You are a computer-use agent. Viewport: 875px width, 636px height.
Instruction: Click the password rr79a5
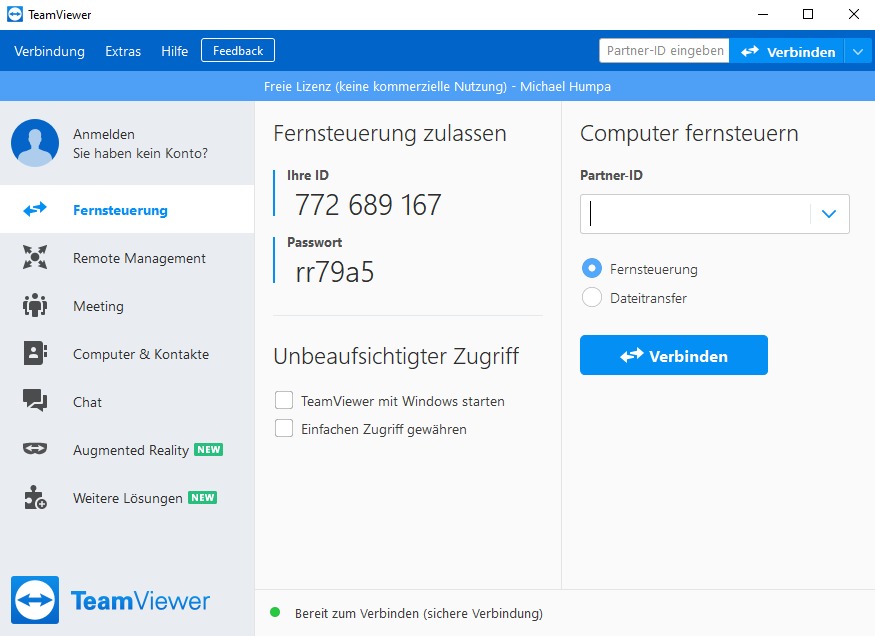pos(334,272)
